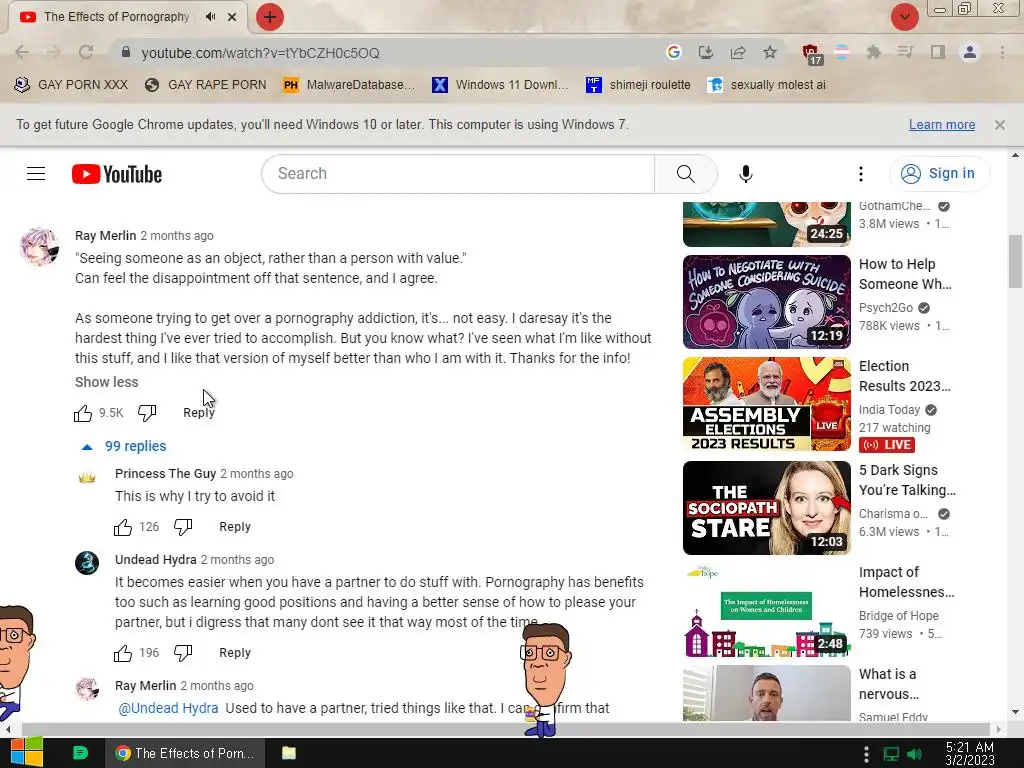The height and width of the screenshot is (768, 1024).
Task: Click Google icon in address bar
Action: point(673,52)
